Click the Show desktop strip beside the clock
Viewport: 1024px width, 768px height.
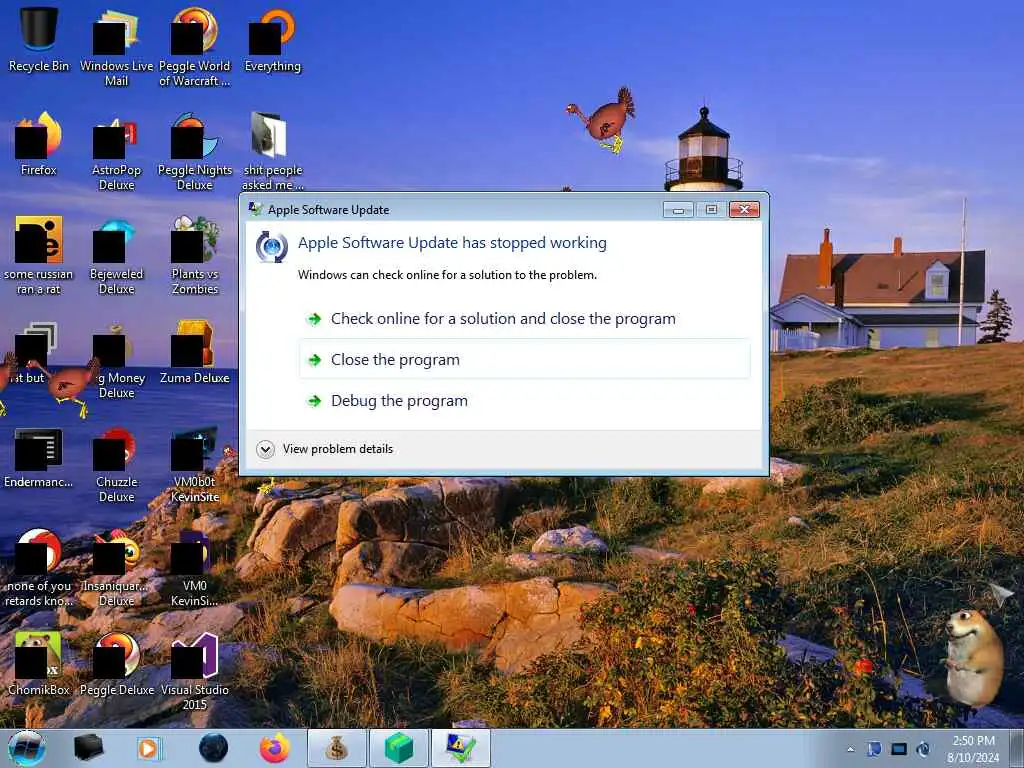pos(1017,748)
